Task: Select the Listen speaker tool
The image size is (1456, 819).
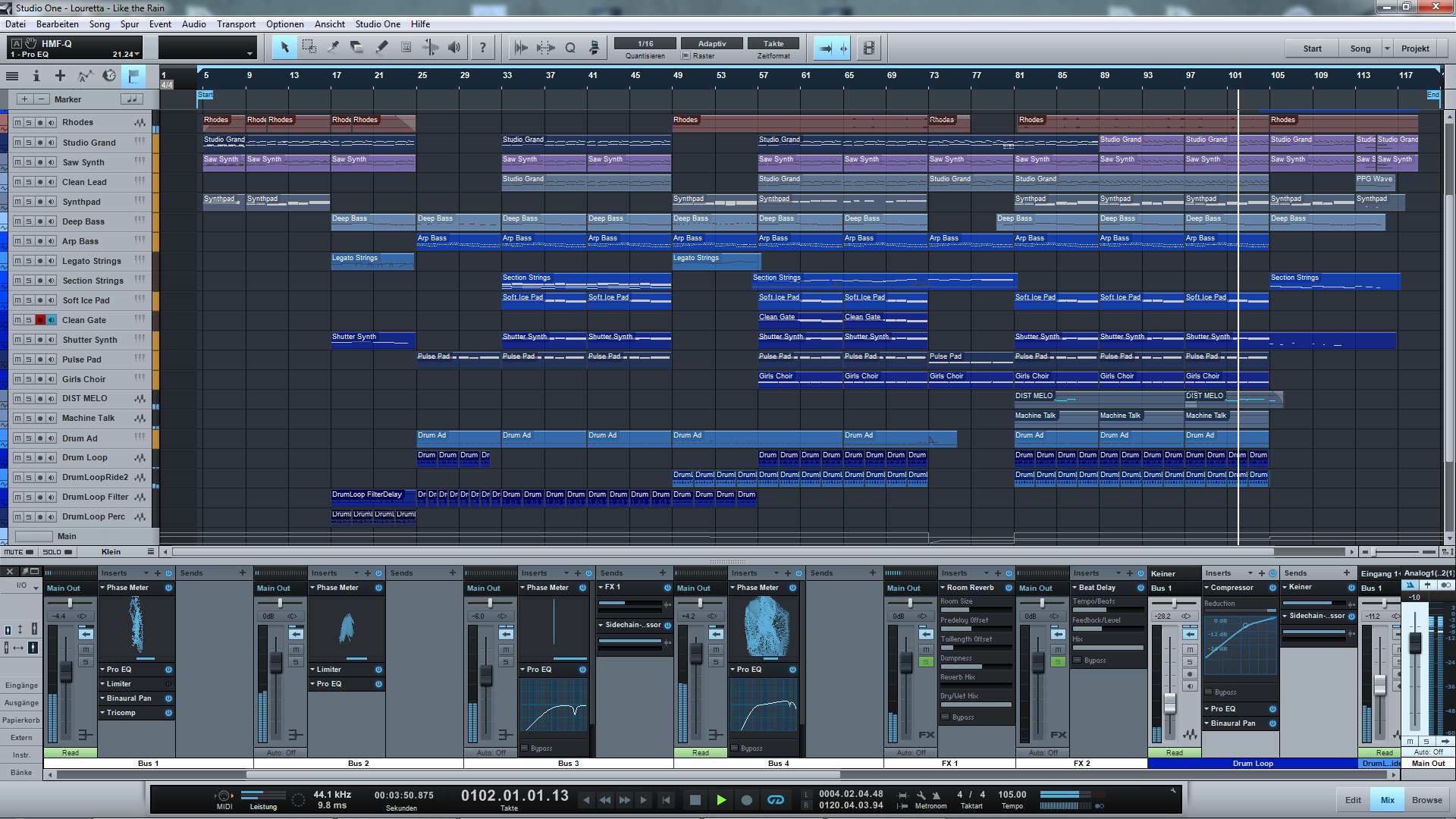Action: click(x=454, y=48)
